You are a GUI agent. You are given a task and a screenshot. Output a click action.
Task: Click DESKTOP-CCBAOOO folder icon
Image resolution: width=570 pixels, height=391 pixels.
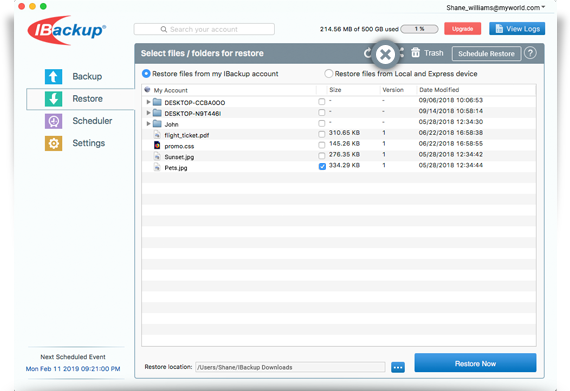pyautogui.click(x=157, y=102)
